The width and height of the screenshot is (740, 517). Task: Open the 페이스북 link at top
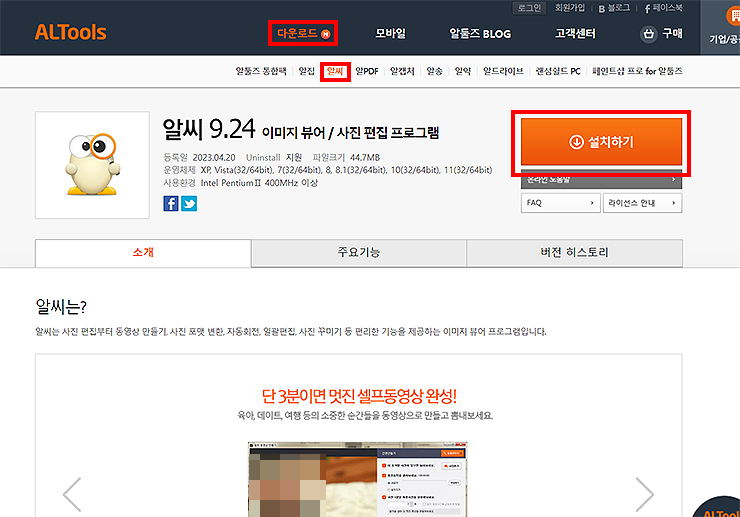(x=664, y=8)
